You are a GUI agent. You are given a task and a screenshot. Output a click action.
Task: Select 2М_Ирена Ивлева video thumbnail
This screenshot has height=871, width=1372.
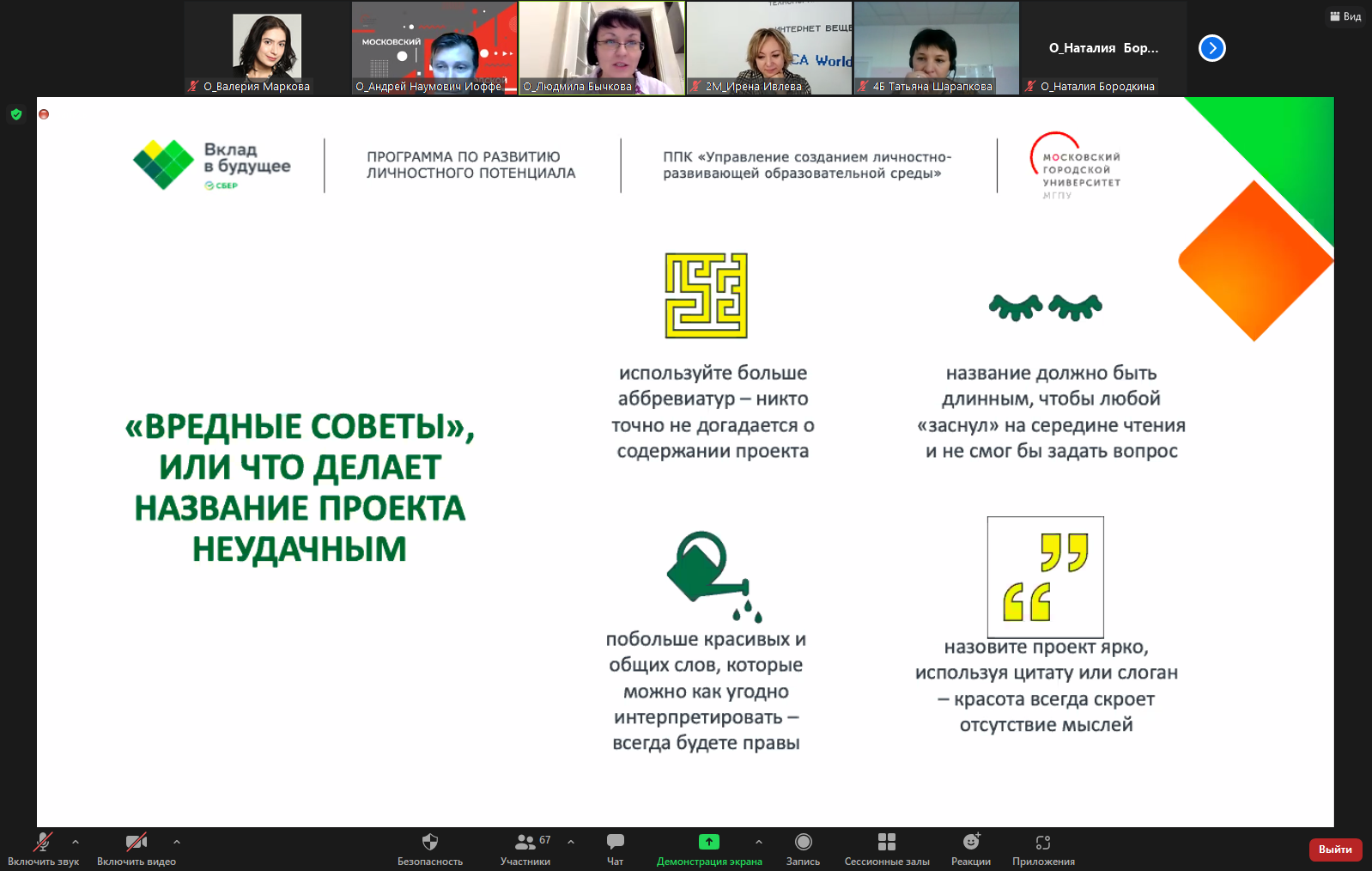coord(769,47)
